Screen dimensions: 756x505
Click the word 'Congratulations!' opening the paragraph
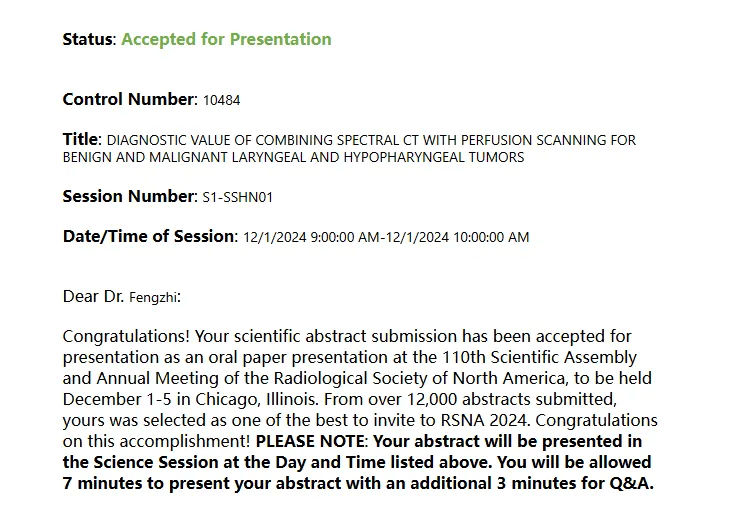point(126,336)
